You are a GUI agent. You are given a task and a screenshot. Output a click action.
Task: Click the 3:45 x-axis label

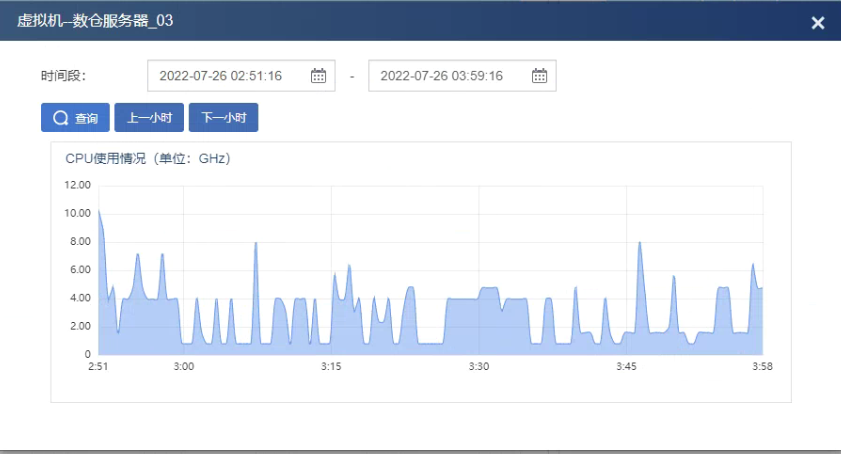(627, 367)
